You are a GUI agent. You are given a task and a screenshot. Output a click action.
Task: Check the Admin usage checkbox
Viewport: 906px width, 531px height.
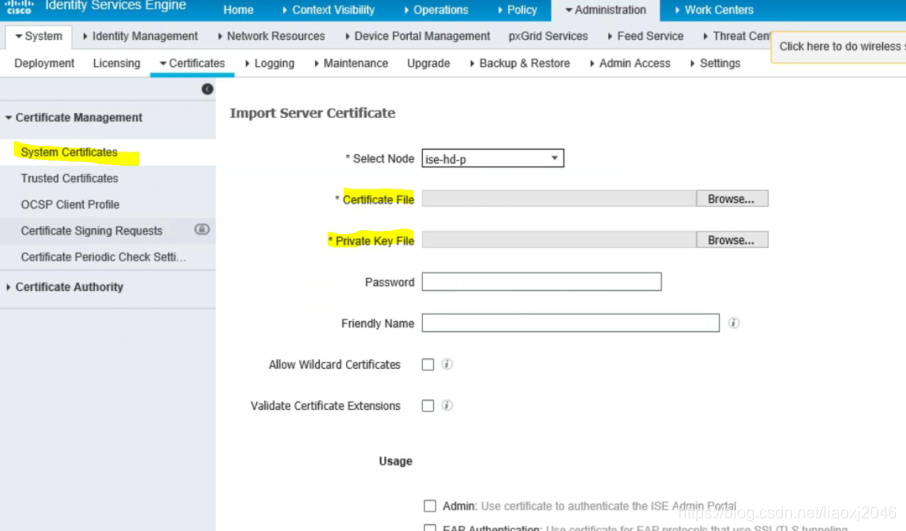(x=430, y=506)
